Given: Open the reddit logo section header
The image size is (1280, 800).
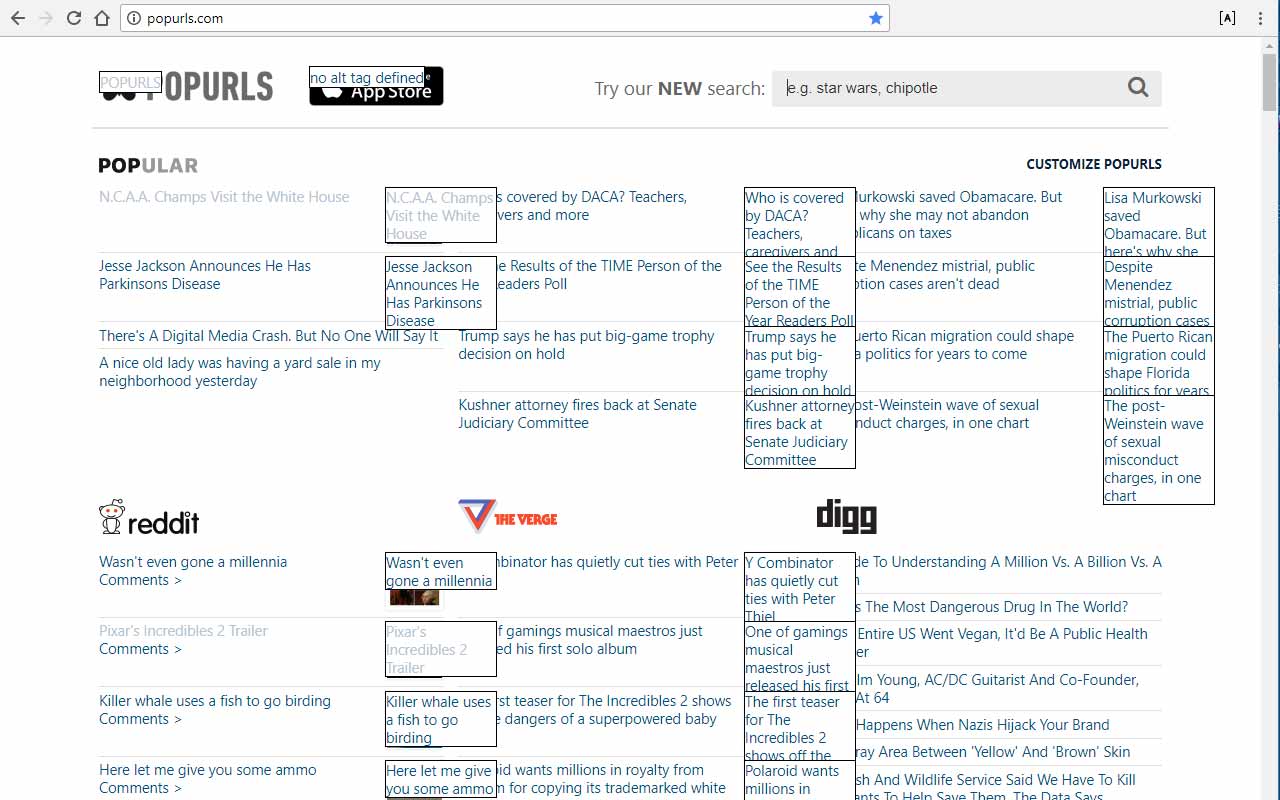Looking at the screenshot, I should (x=149, y=518).
